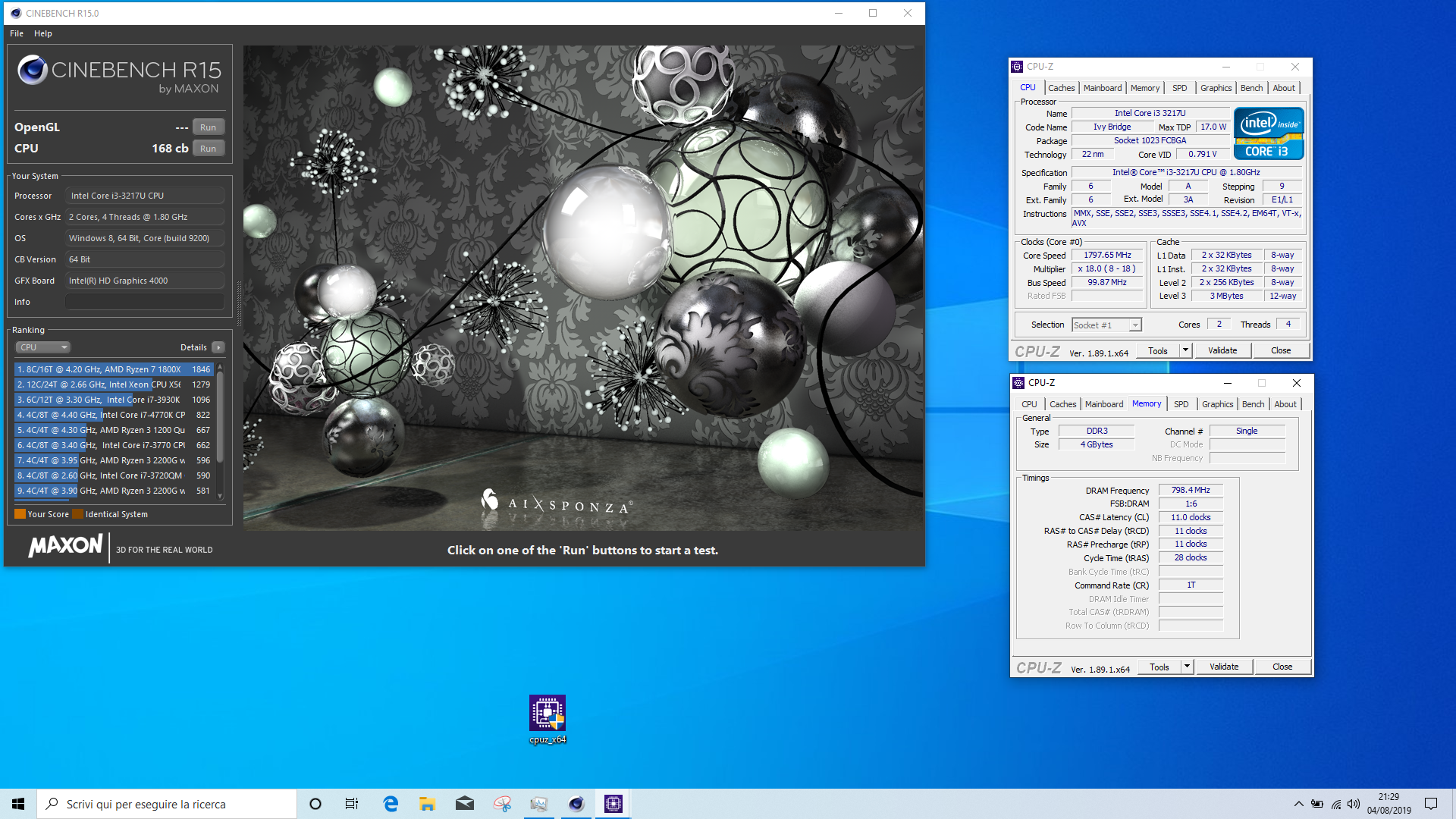Open Bench tab in upper CPU-Z
The height and width of the screenshot is (819, 1456).
tap(1251, 88)
